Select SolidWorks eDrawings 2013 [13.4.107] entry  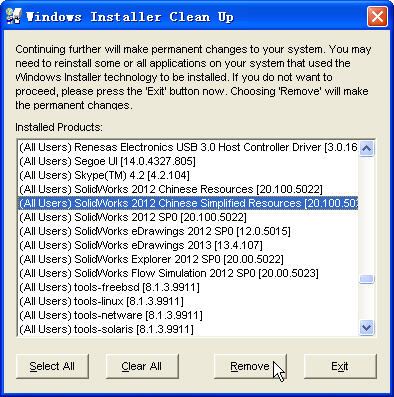point(188,245)
